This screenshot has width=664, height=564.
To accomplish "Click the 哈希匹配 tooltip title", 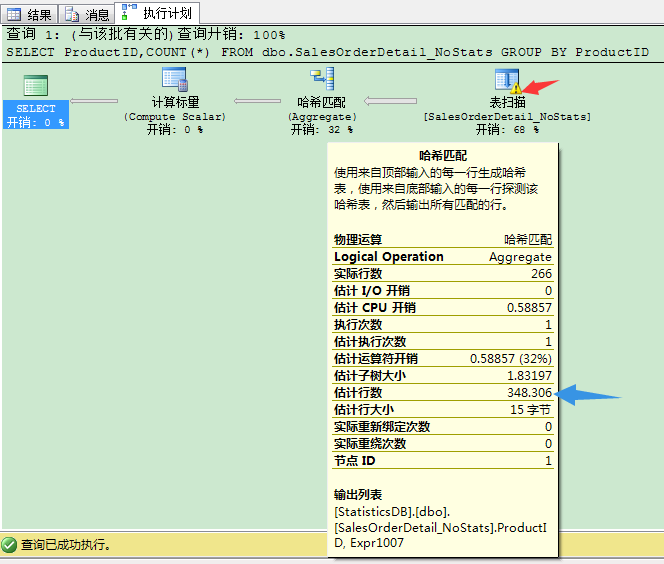I will coord(443,155).
